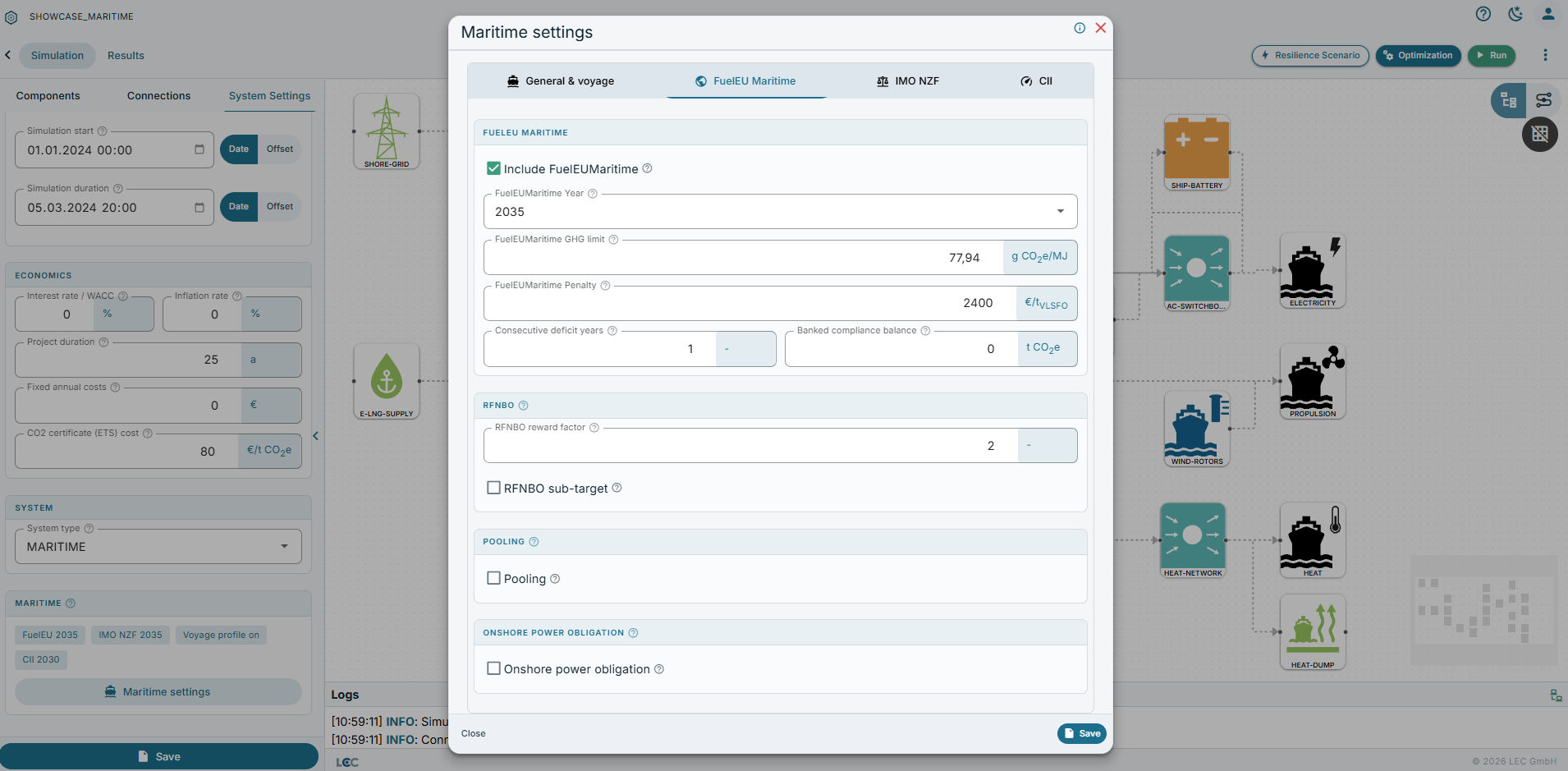
Task: Switch to General & voyage tab
Action: coord(561,81)
